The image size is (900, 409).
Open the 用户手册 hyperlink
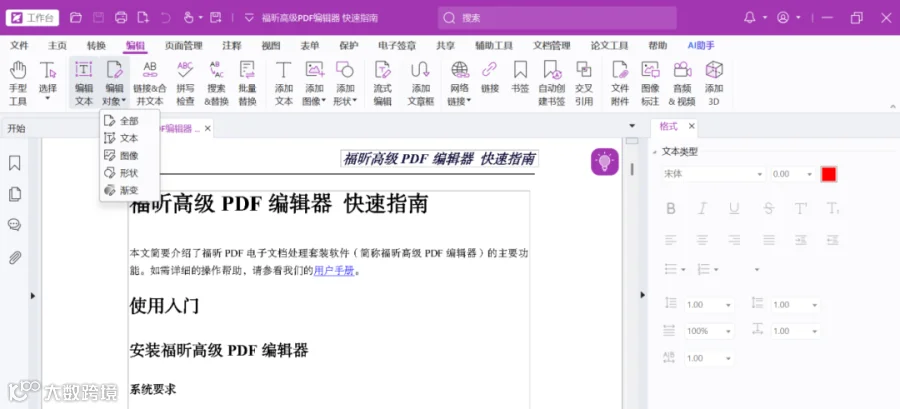pos(334,271)
